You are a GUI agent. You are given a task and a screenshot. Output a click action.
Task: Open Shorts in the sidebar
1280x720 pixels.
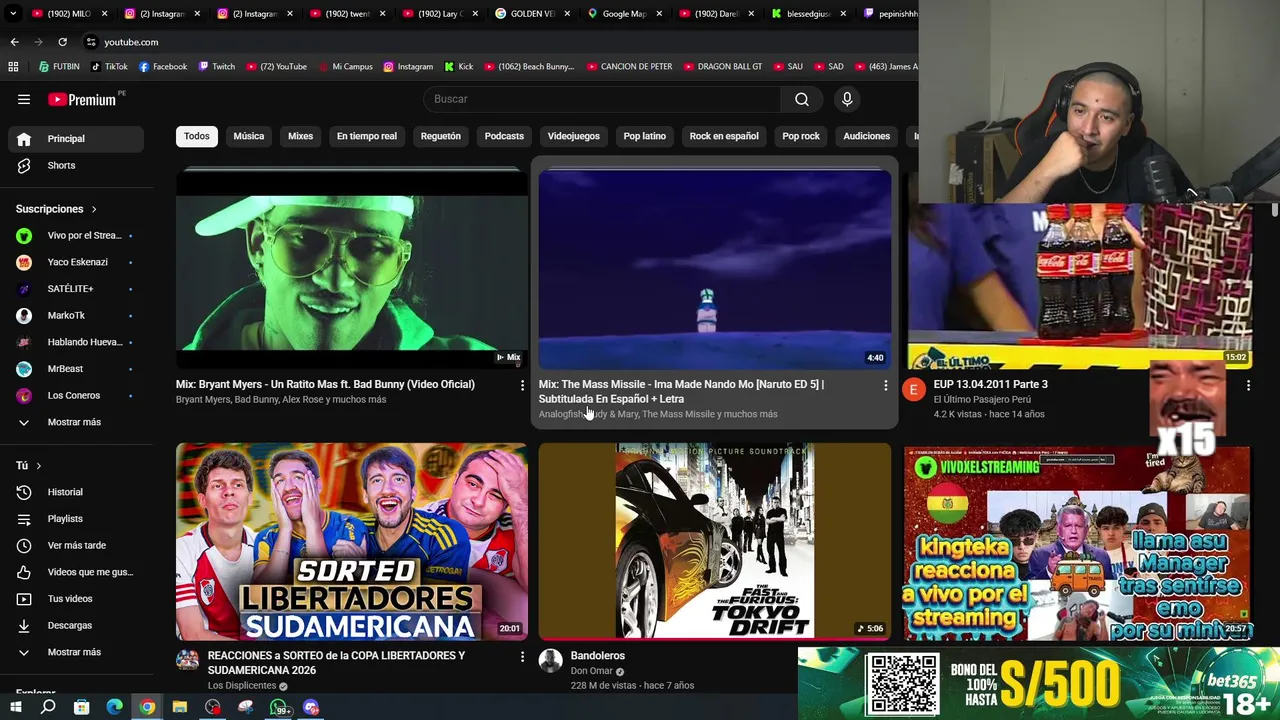click(x=76, y=165)
